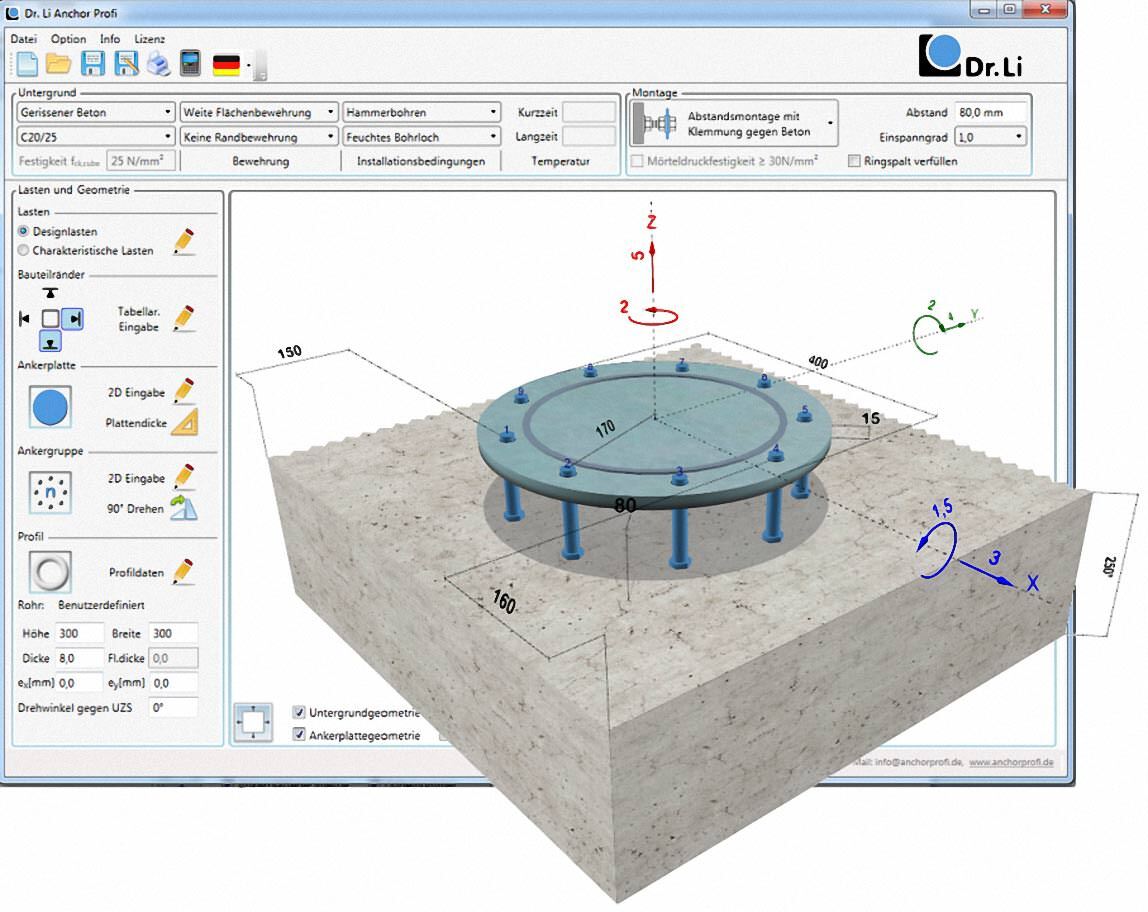Viewport: 1148px width, 912px height.
Task: Click the Profildaten label
Action: 136,572
